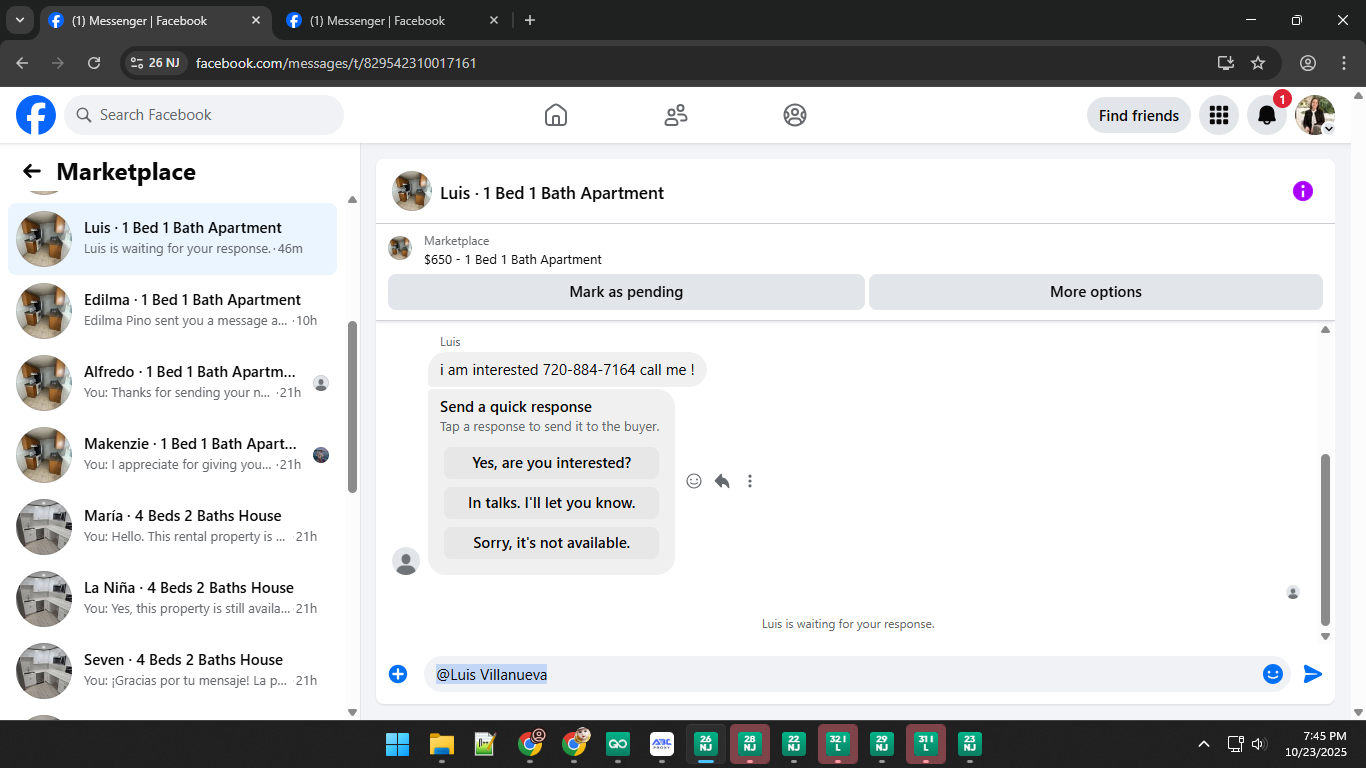The height and width of the screenshot is (768, 1366).
Task: Open File Explorer from taskbar
Action: pos(442,744)
